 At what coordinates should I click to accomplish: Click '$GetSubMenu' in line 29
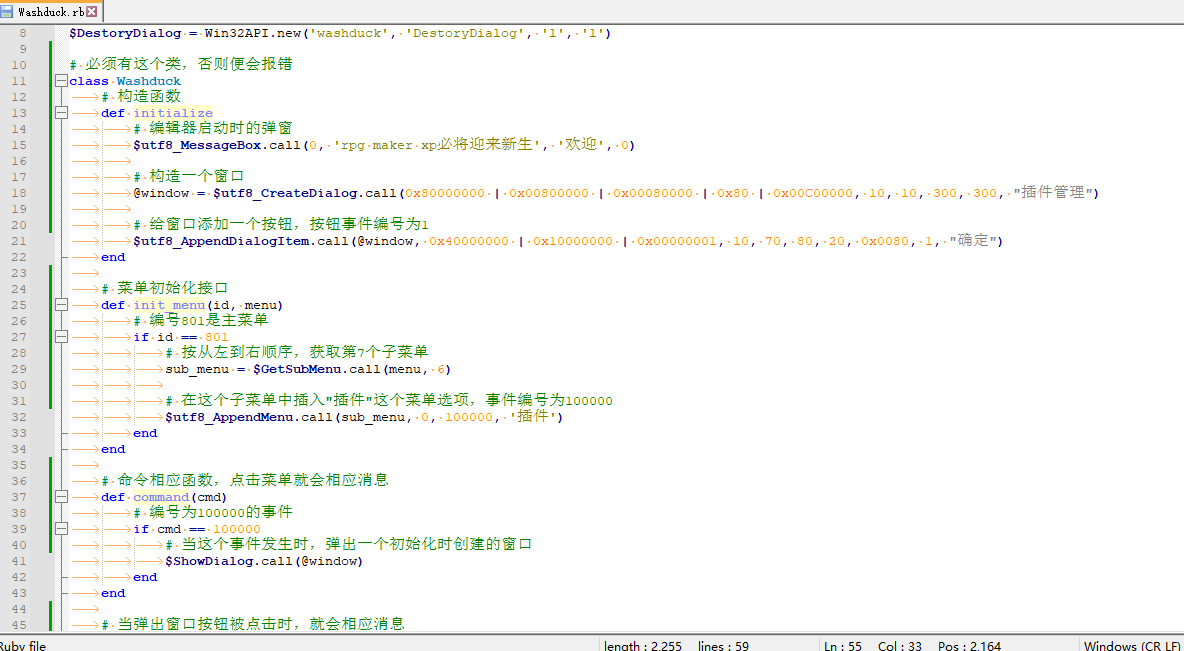pos(298,369)
